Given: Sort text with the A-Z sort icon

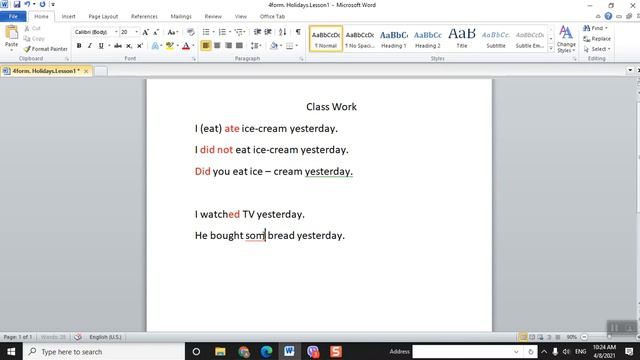Looking at the screenshot, I should pyautogui.click(x=282, y=32).
